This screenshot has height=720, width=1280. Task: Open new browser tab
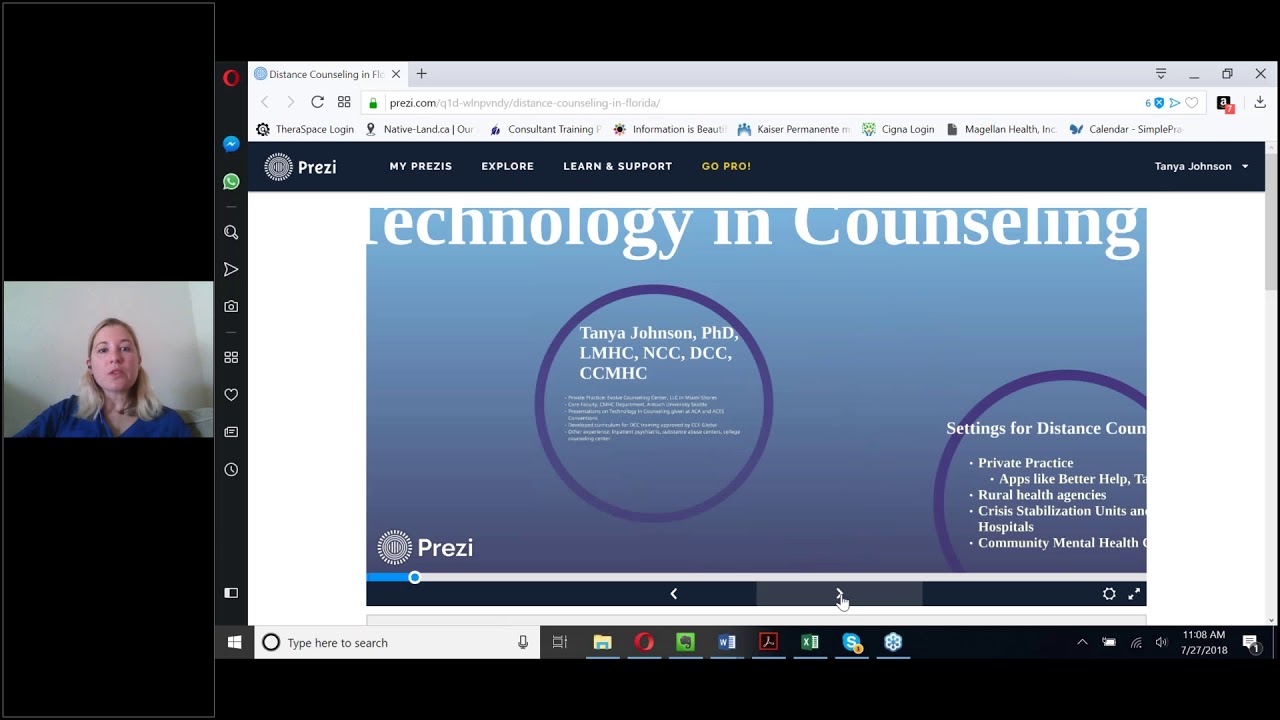[421, 74]
